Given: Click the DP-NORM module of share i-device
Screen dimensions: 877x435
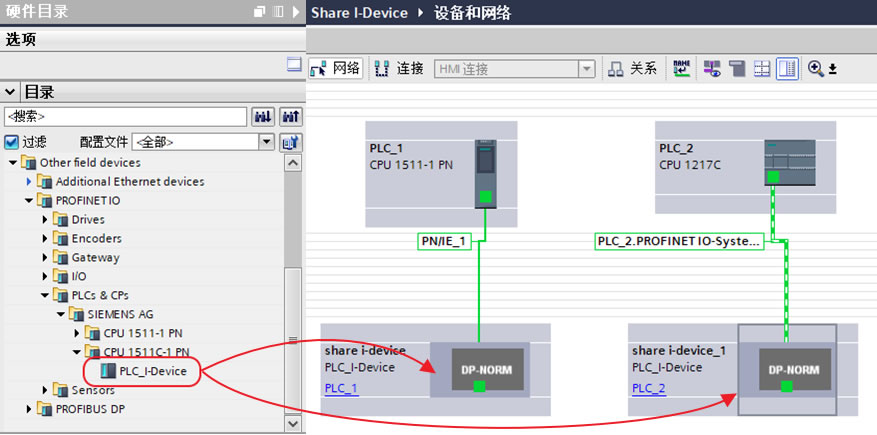Looking at the screenshot, I should [x=487, y=370].
